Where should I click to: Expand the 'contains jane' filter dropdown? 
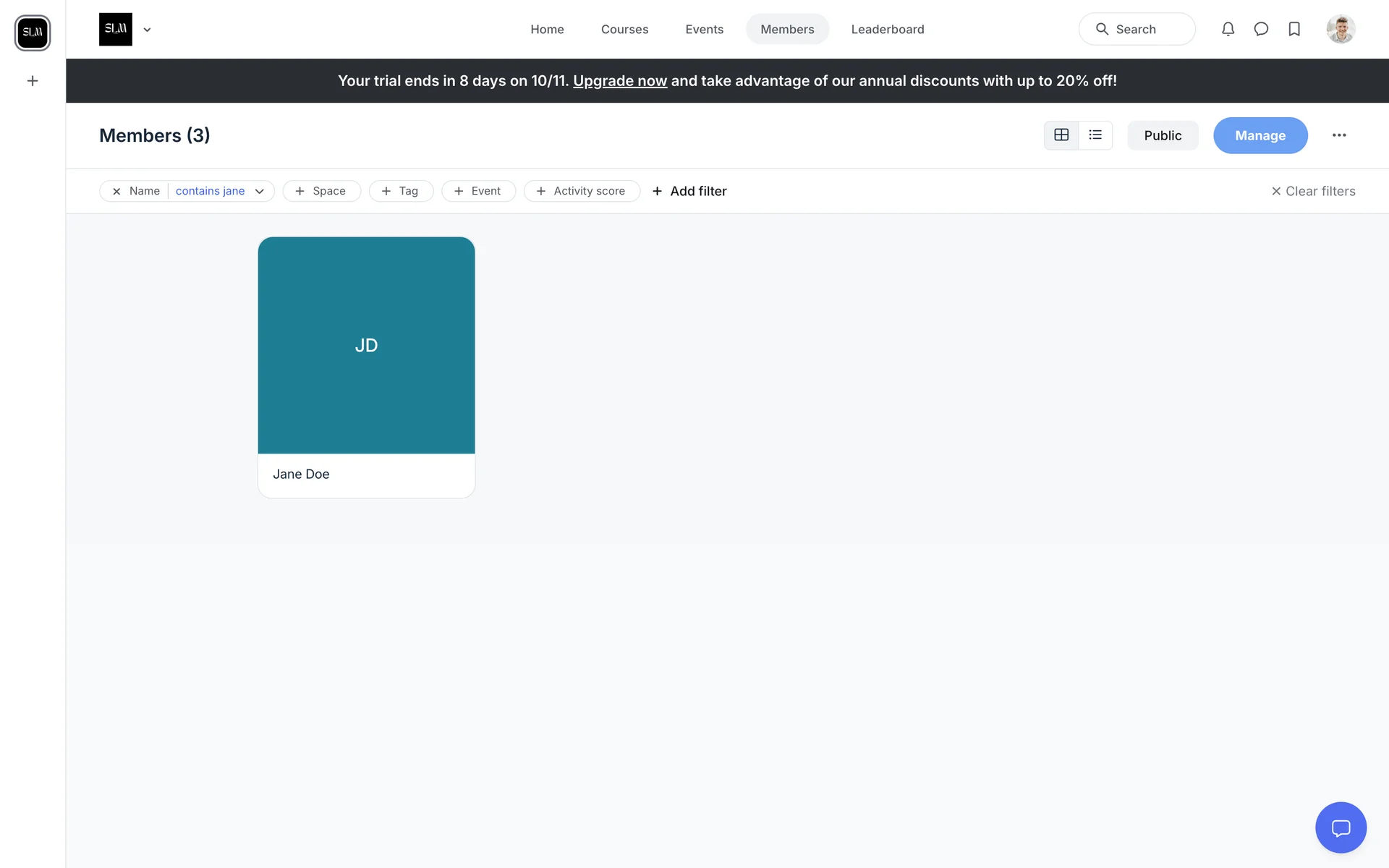[x=259, y=191]
